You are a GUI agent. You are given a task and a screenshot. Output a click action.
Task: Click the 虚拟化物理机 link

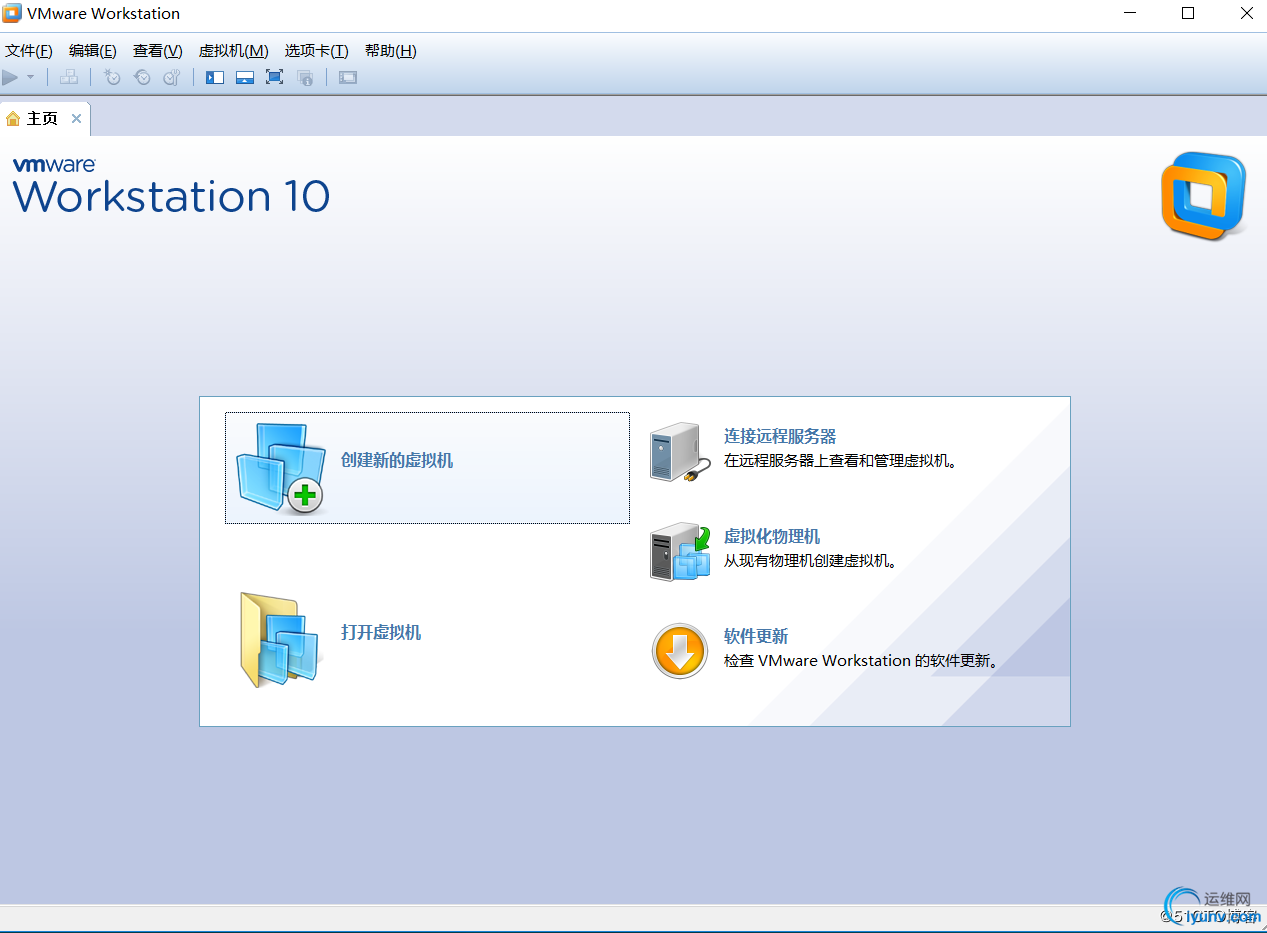pos(772,536)
